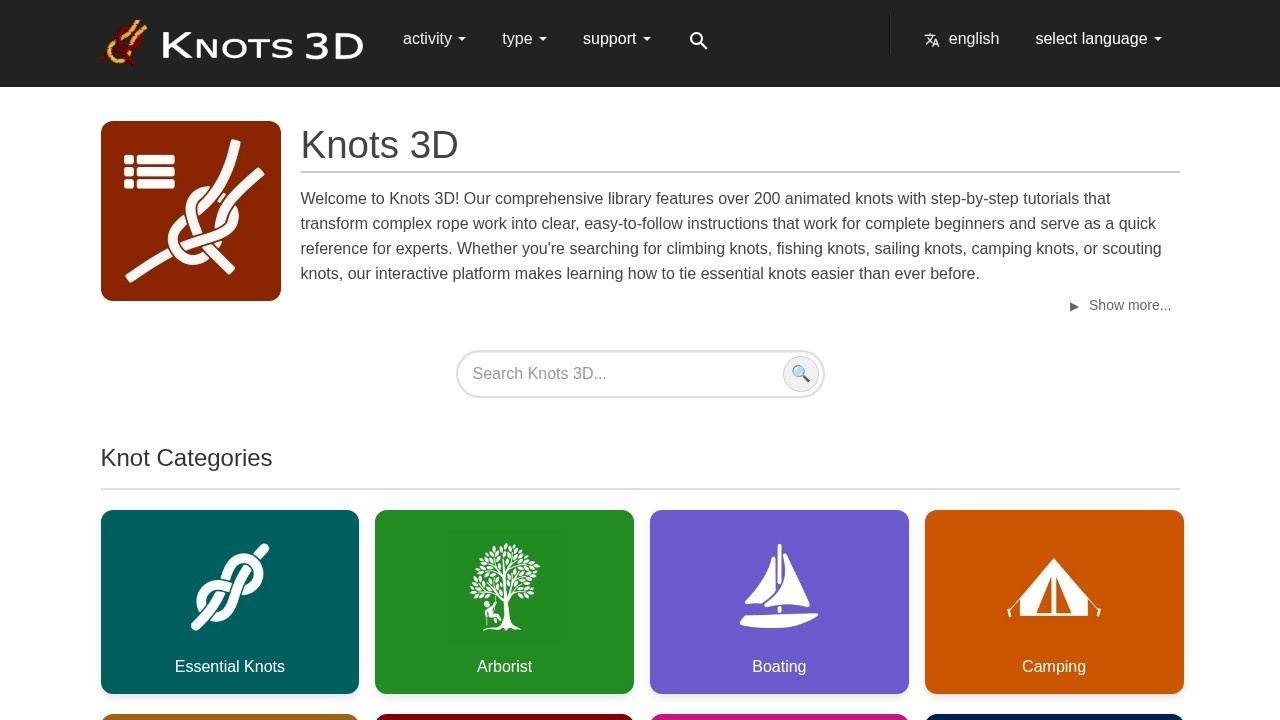
Task: Click the Essential Knots label
Action: click(230, 666)
